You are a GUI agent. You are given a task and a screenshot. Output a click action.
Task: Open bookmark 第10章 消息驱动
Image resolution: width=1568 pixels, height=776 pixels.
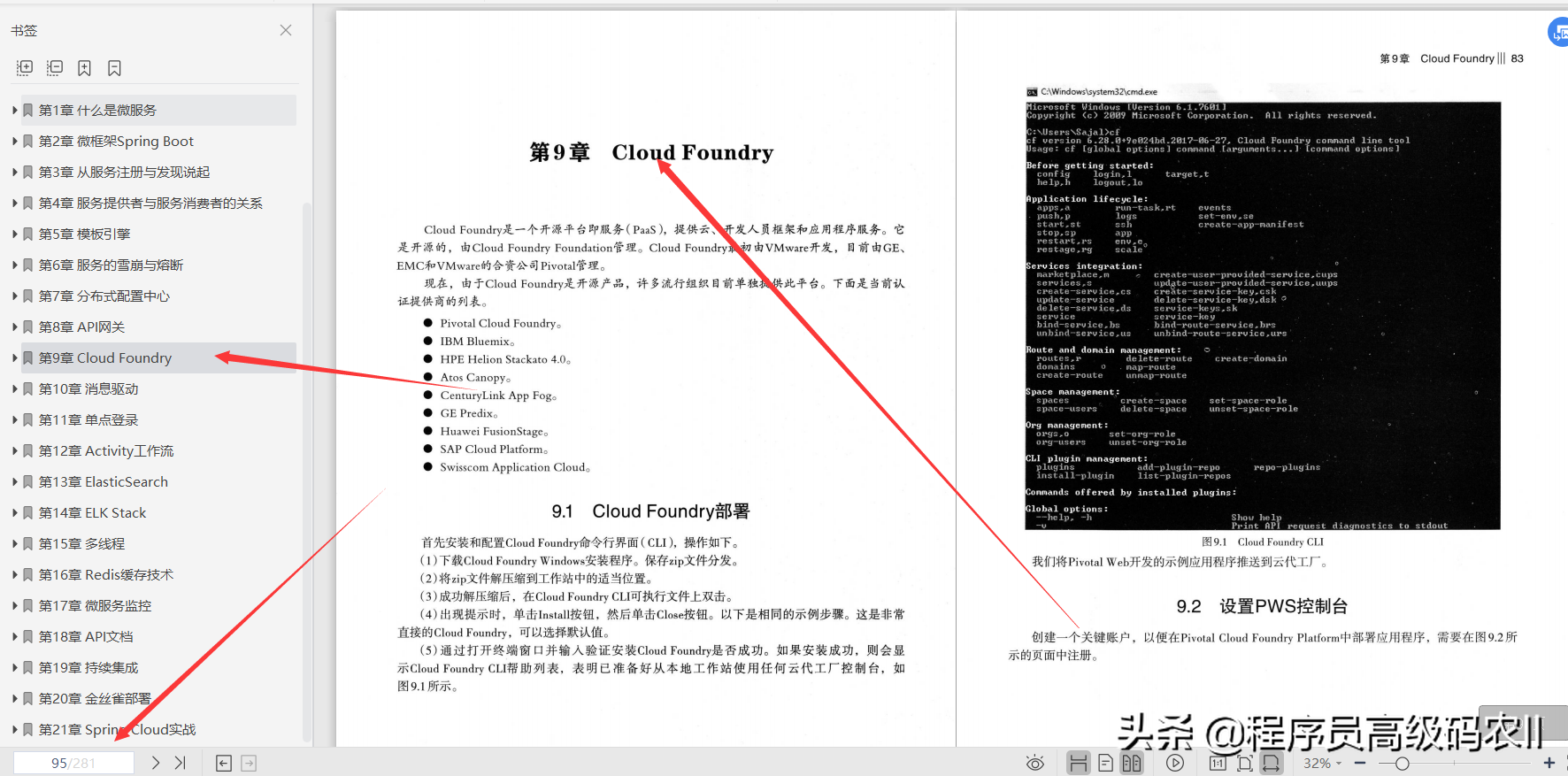click(88, 389)
